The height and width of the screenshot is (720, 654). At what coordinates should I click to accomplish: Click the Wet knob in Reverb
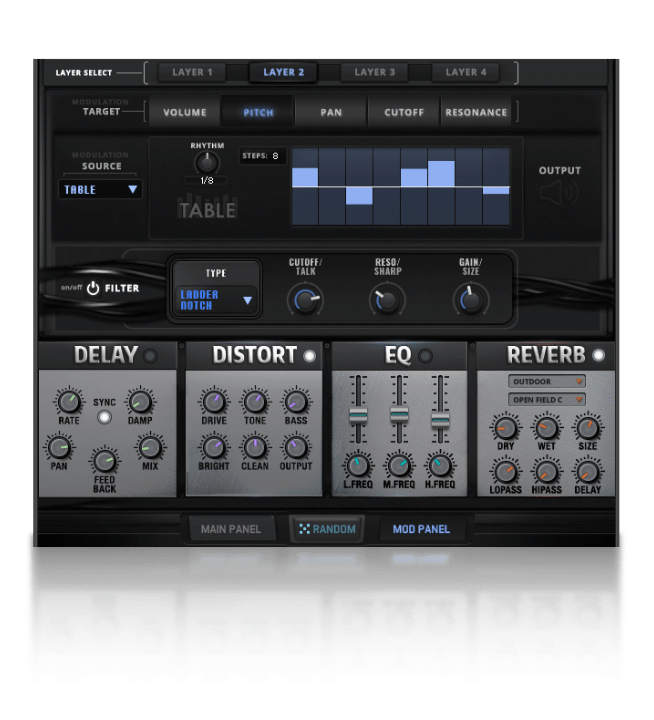coord(547,428)
